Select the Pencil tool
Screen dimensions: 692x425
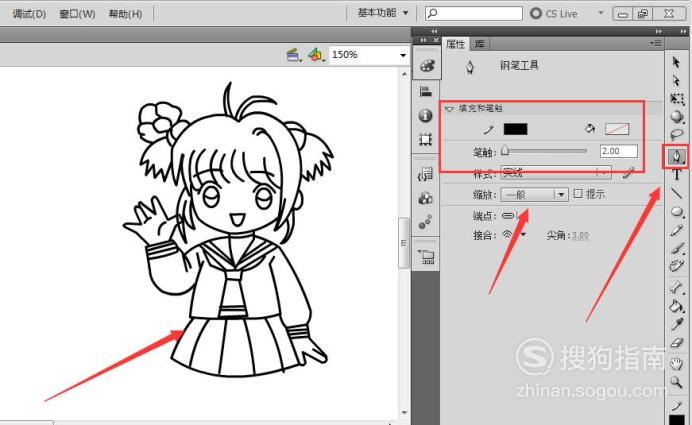coord(677,230)
